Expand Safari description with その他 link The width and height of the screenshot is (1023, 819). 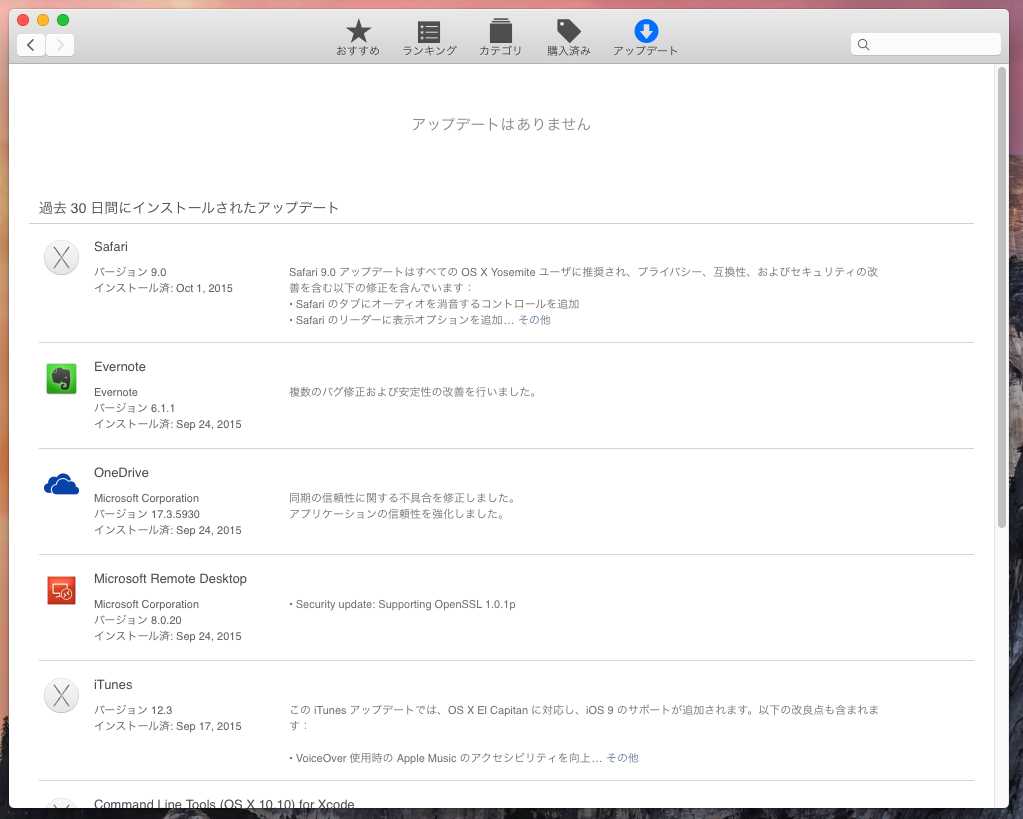tap(534, 320)
